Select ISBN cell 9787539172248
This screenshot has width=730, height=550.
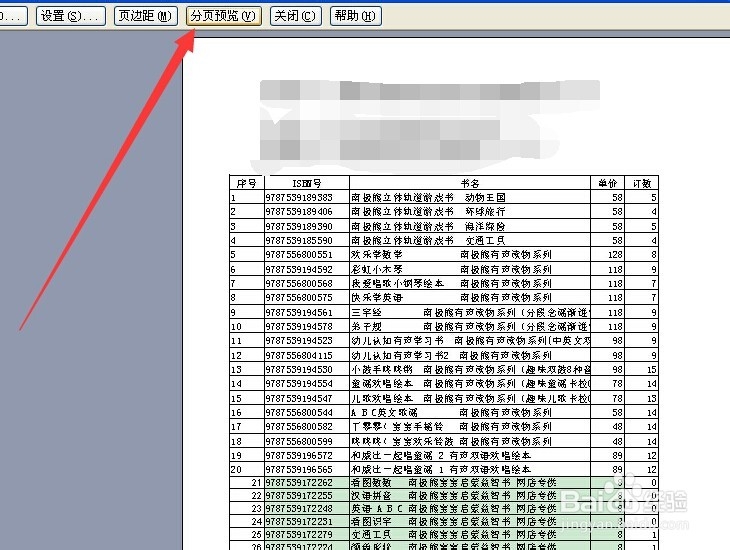(x=307, y=509)
